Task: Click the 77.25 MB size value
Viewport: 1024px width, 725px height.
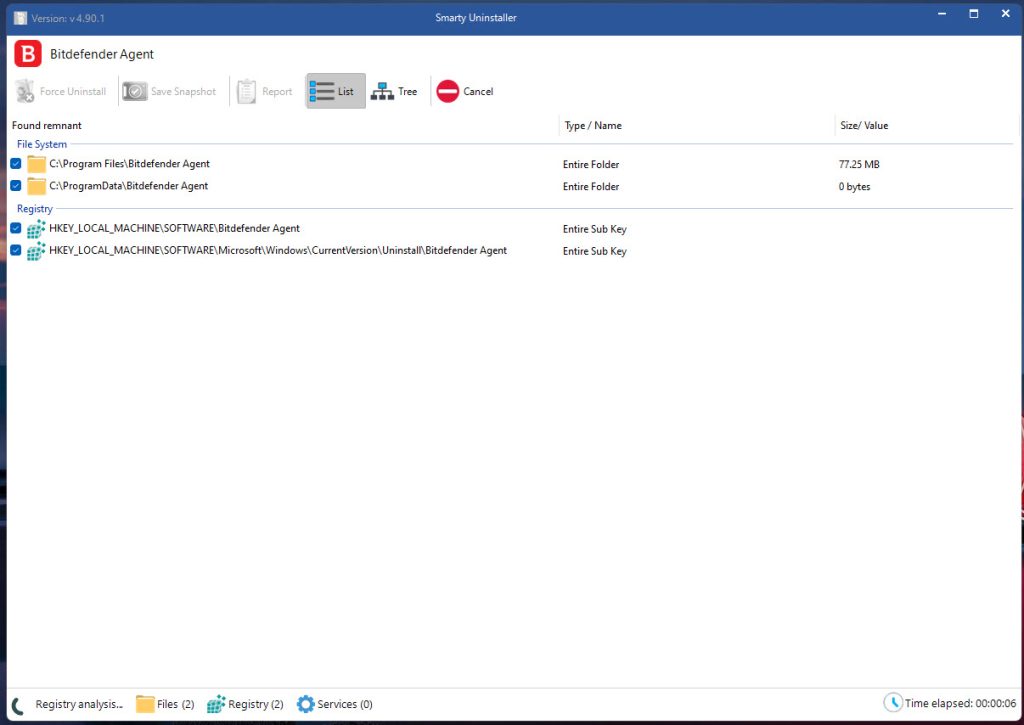Action: (x=859, y=165)
